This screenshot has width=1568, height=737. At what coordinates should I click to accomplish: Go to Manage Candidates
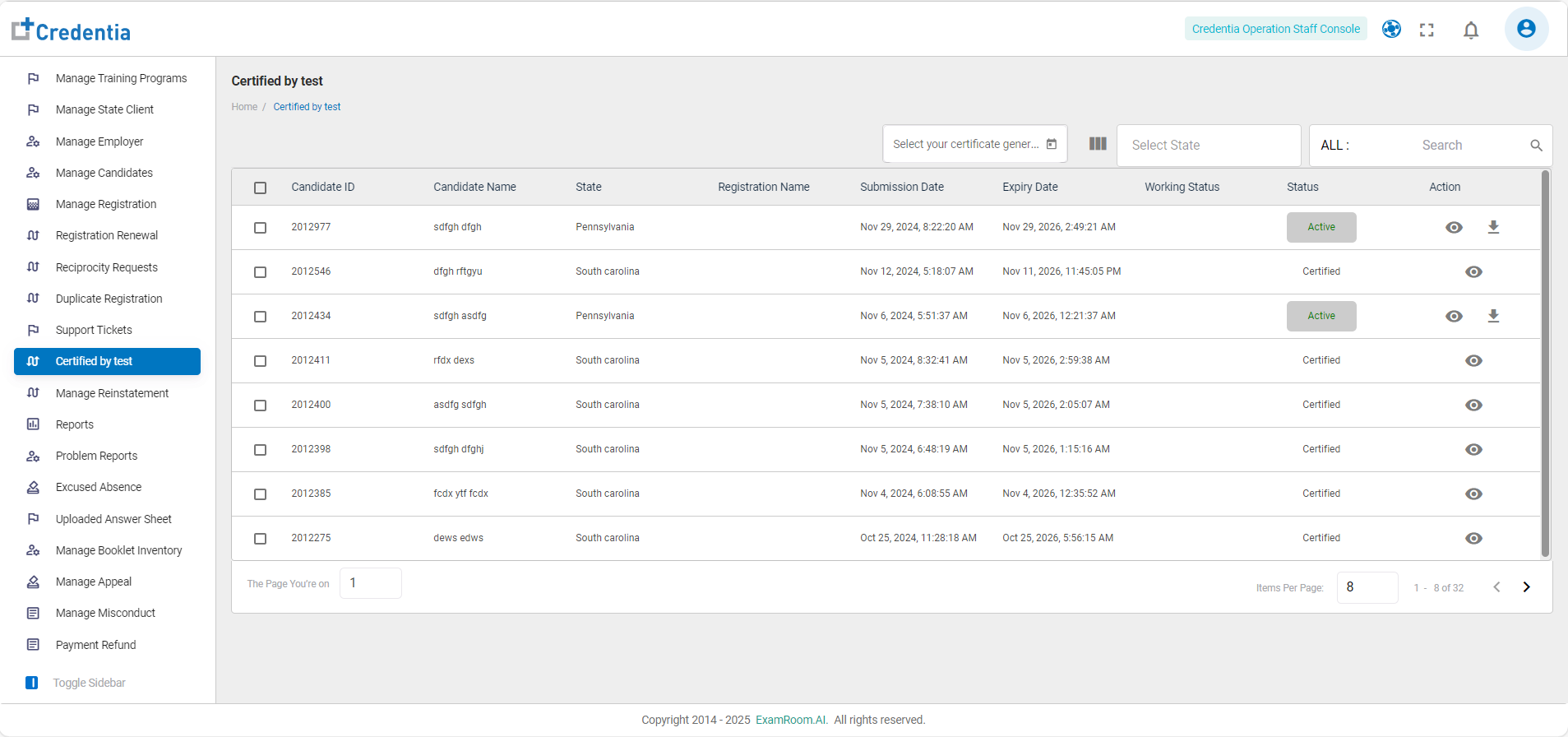click(x=107, y=173)
